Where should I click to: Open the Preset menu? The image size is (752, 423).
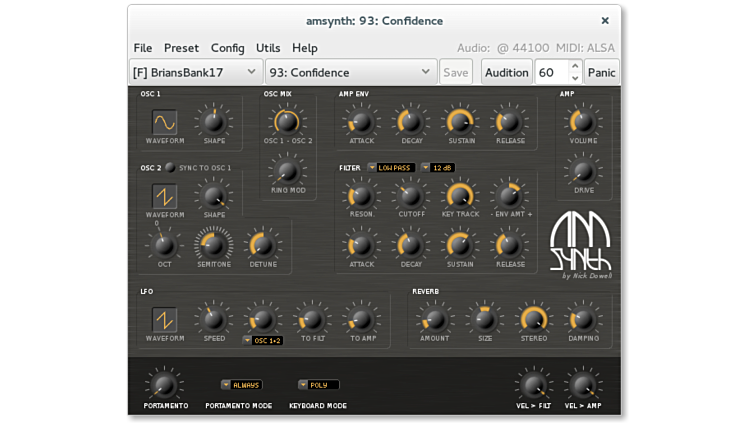[x=181, y=48]
